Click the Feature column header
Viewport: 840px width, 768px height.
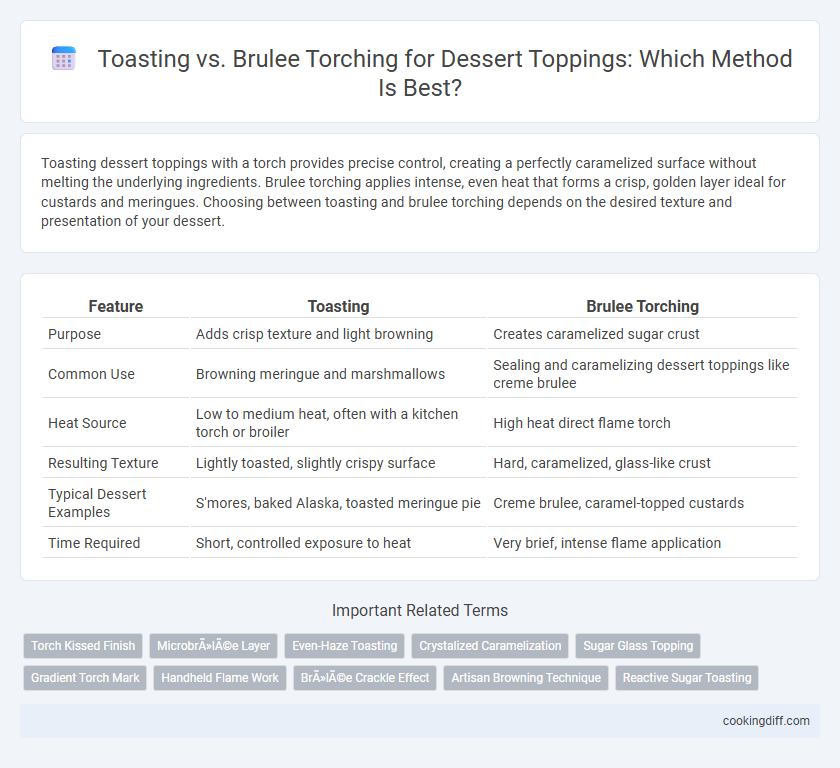point(116,306)
